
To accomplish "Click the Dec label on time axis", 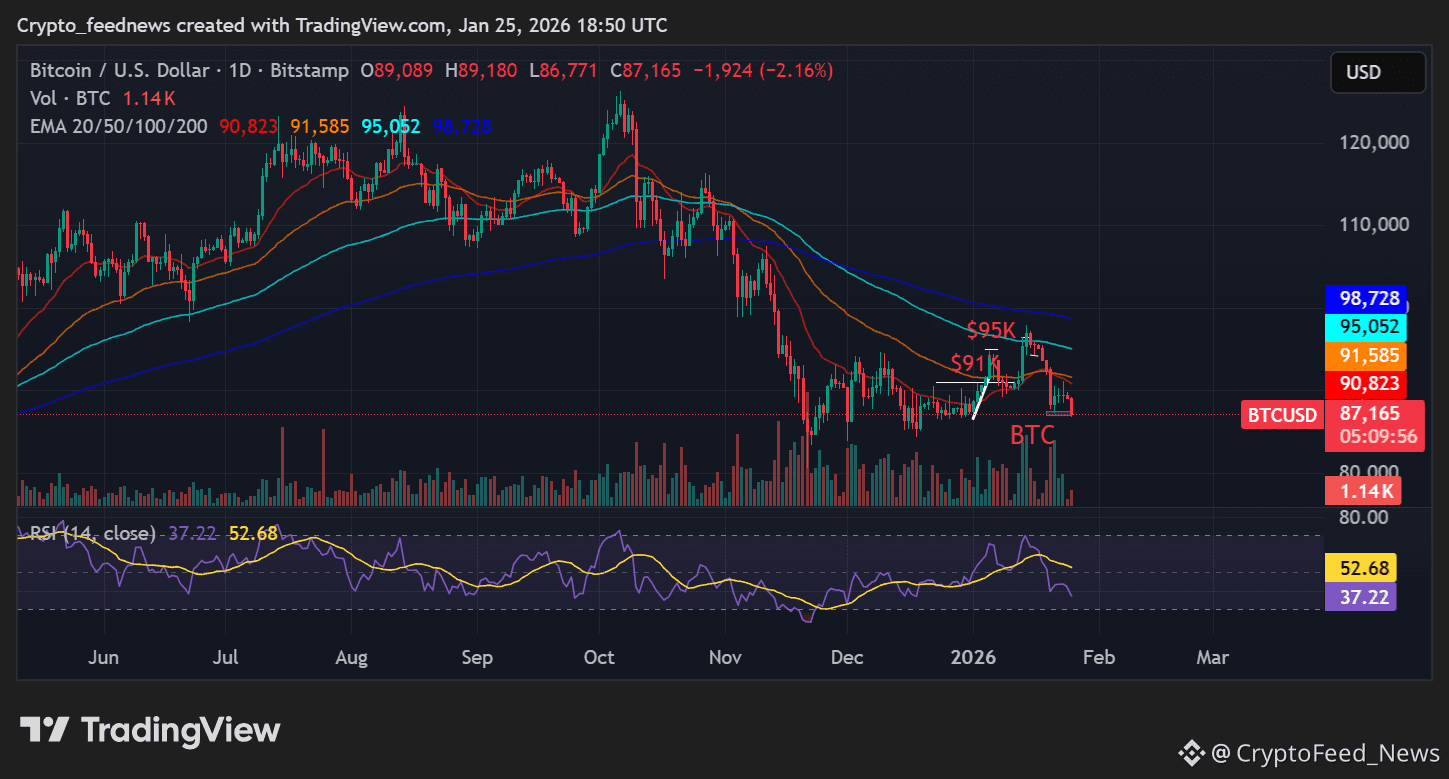I will tap(847, 657).
